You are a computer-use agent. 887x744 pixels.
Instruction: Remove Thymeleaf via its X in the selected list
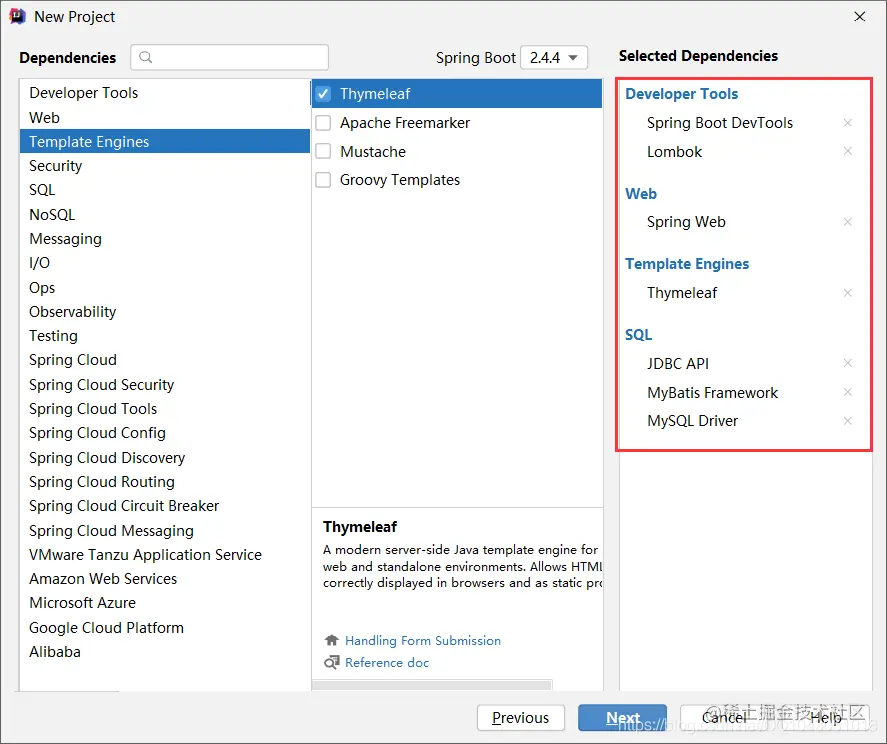[847, 293]
